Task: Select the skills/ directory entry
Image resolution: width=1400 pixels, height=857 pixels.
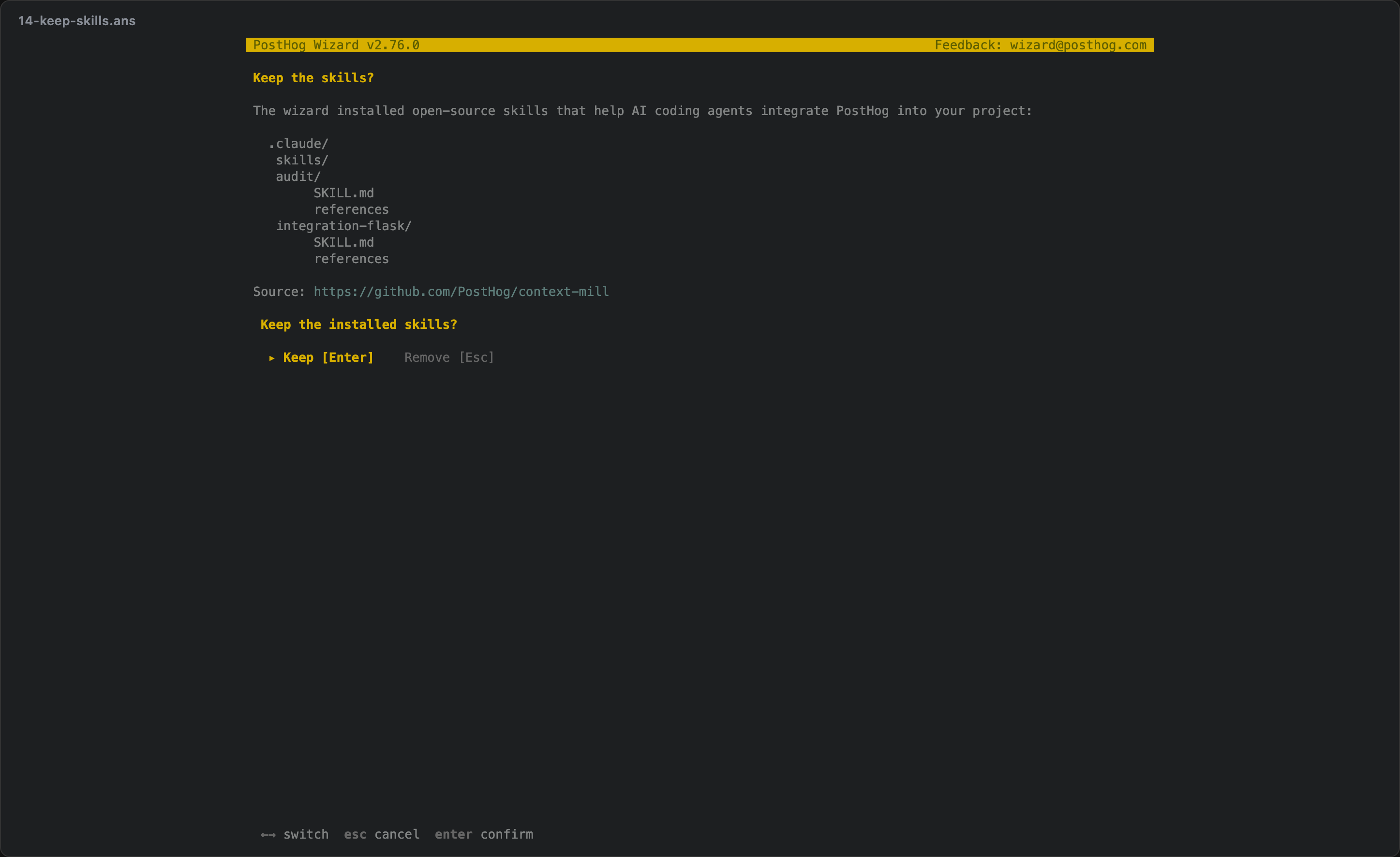Action: pyautogui.click(x=302, y=160)
